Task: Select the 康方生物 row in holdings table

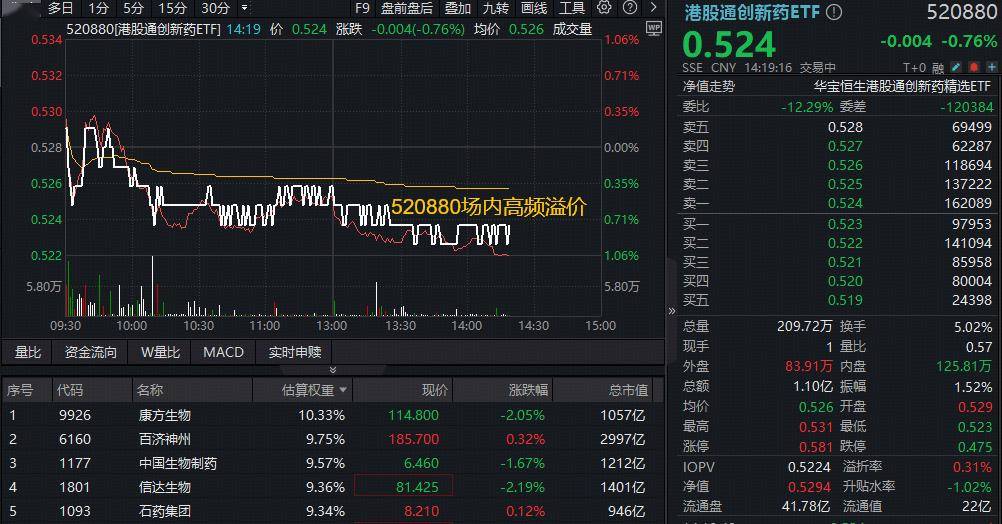Action: (164, 415)
